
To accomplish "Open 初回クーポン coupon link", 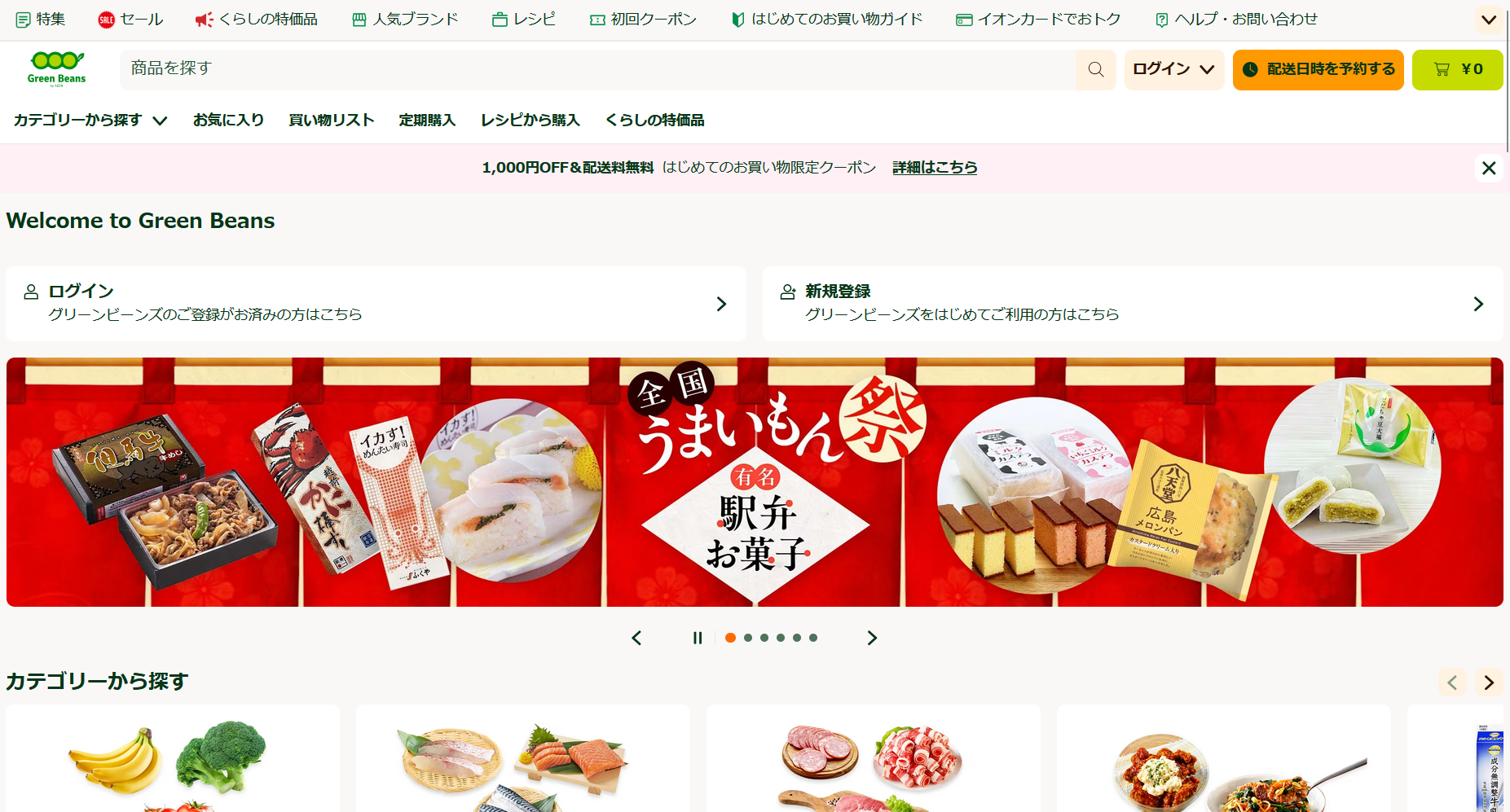I will (x=644, y=20).
